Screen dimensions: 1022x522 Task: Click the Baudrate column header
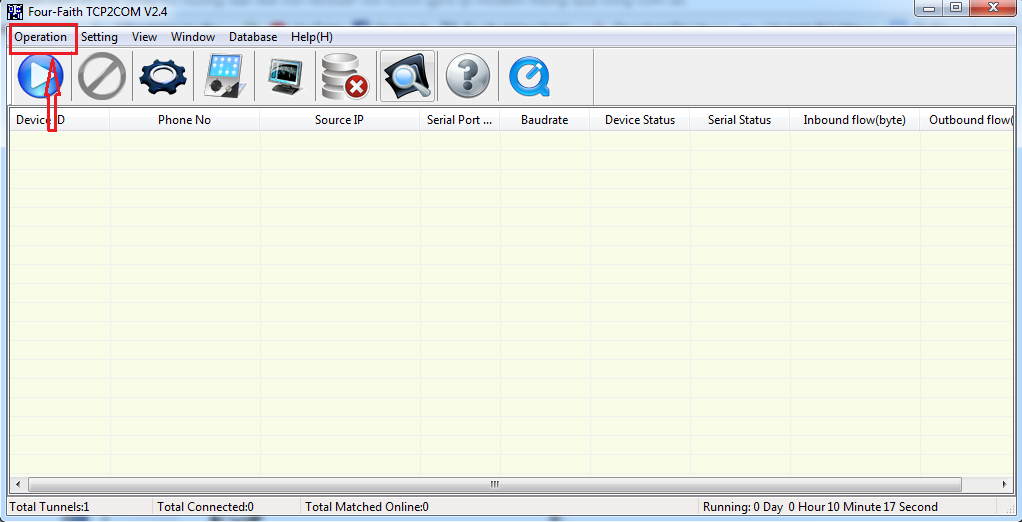544,120
